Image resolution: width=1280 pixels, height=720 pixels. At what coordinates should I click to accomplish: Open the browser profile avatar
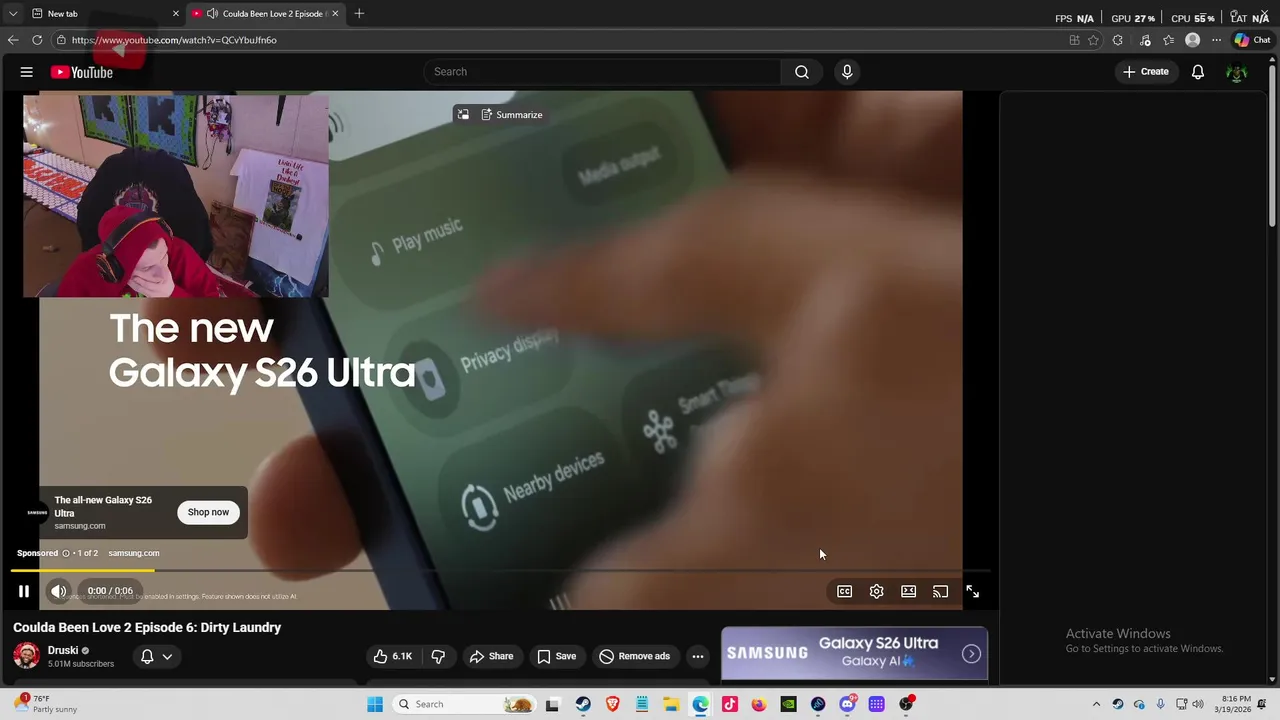[x=1192, y=40]
